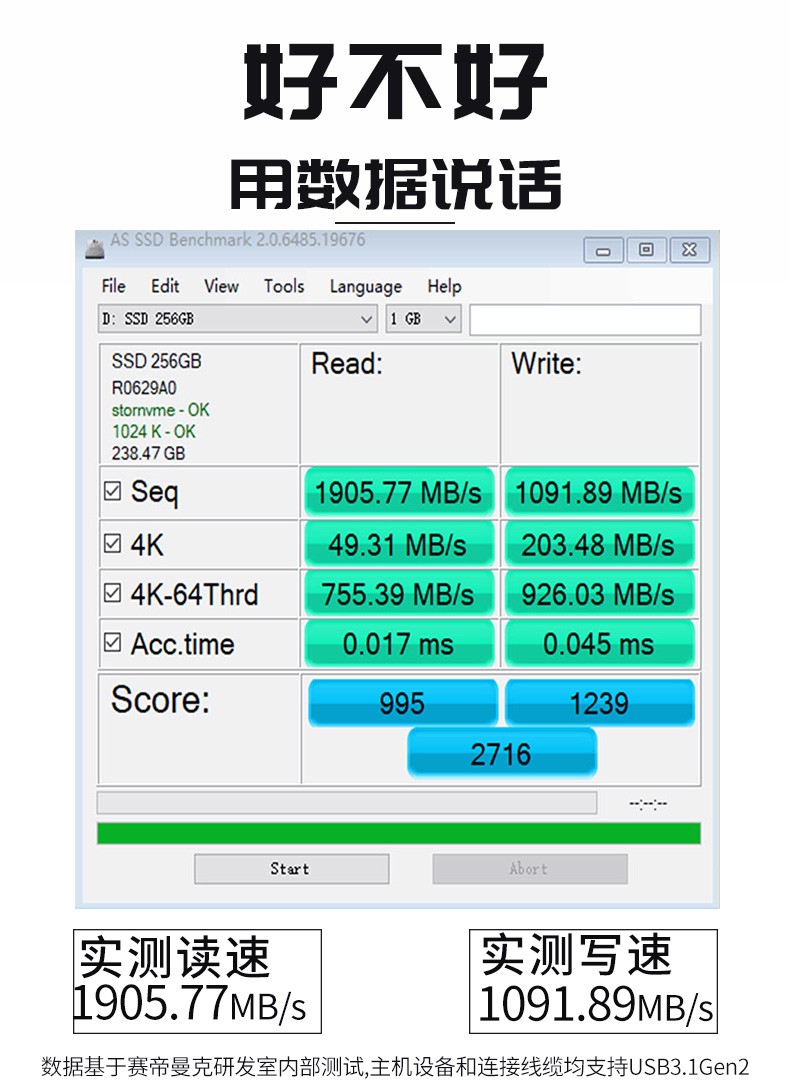Click the empty text field beside size dropdown

(585, 320)
